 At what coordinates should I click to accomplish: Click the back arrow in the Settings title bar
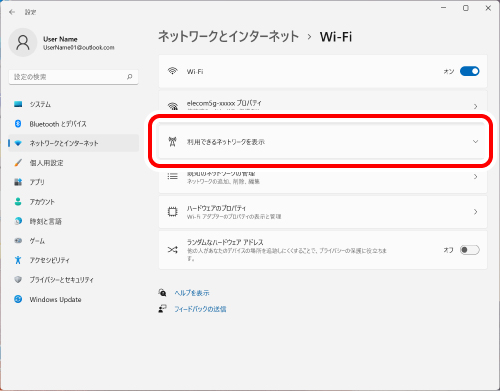click(x=12, y=12)
